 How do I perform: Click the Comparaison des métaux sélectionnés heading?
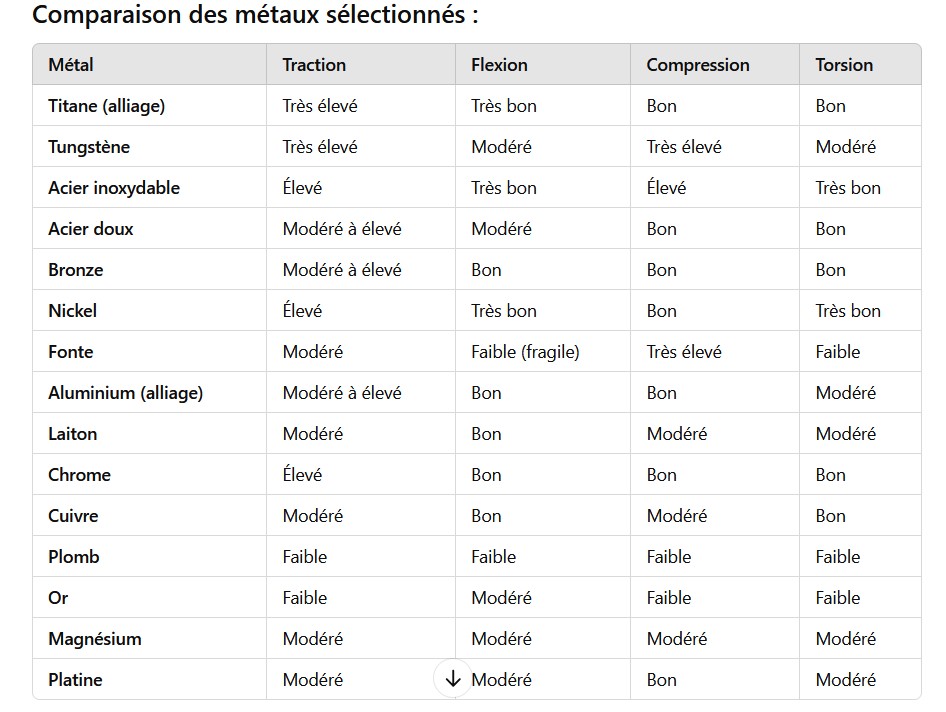tap(255, 16)
